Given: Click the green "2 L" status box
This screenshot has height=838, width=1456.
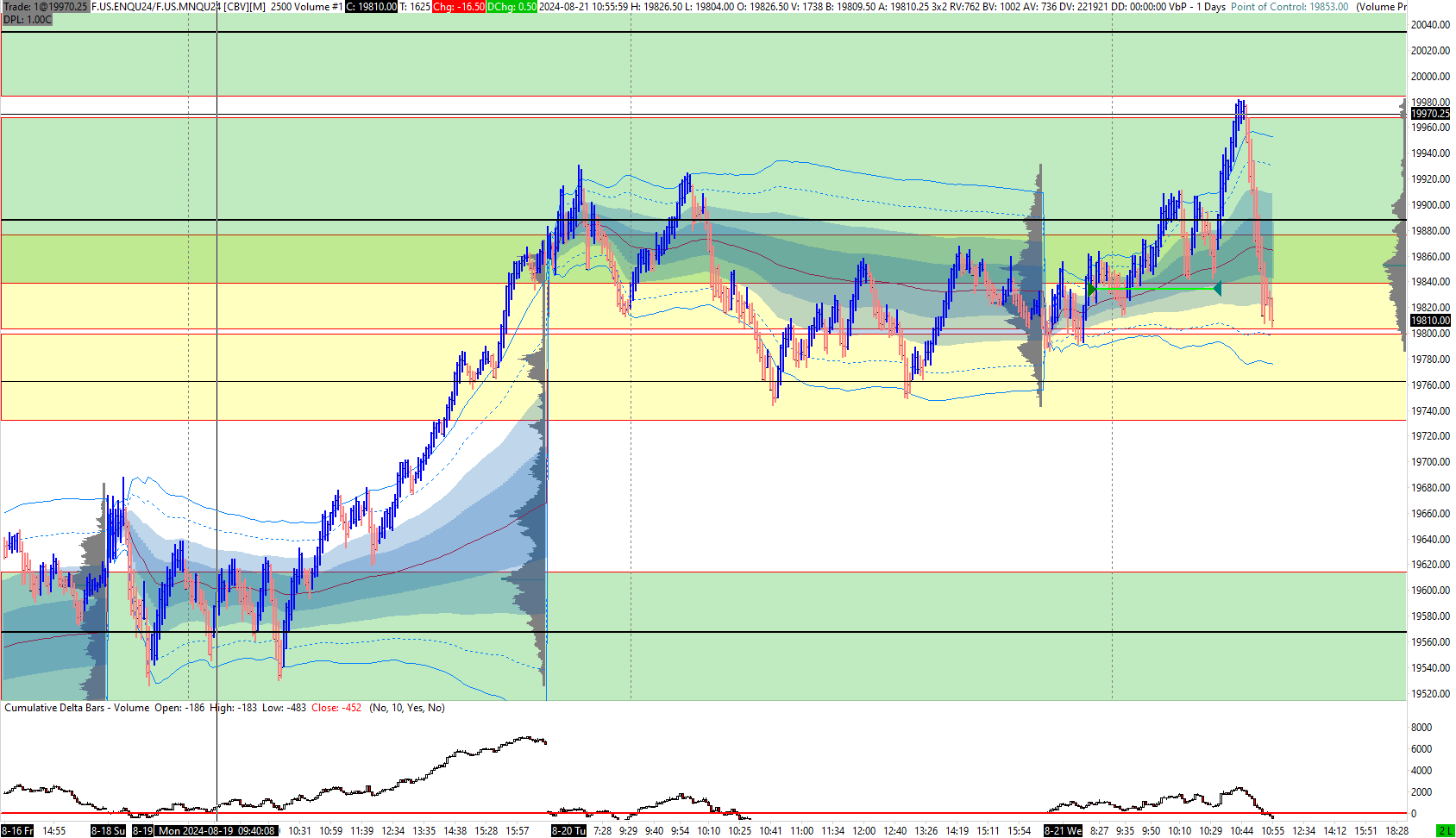Looking at the screenshot, I should pos(1446,831).
